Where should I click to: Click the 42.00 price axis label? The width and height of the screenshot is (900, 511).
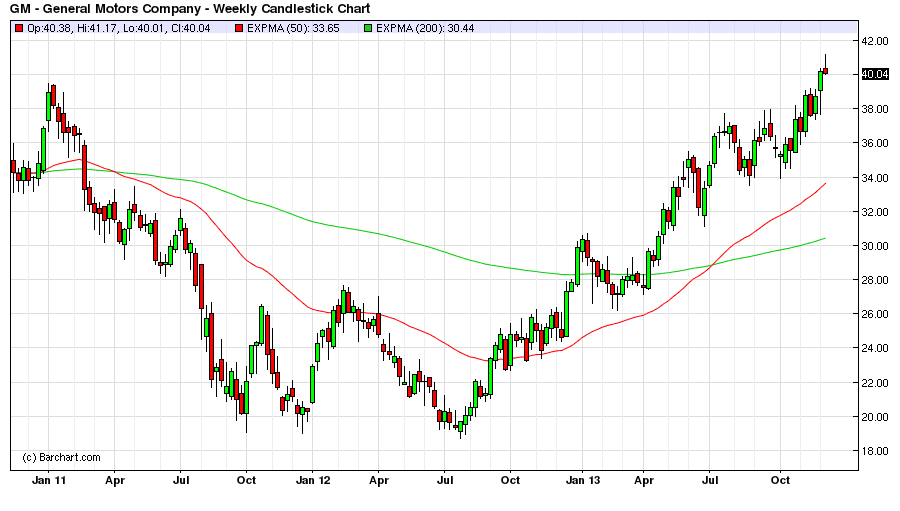875,41
